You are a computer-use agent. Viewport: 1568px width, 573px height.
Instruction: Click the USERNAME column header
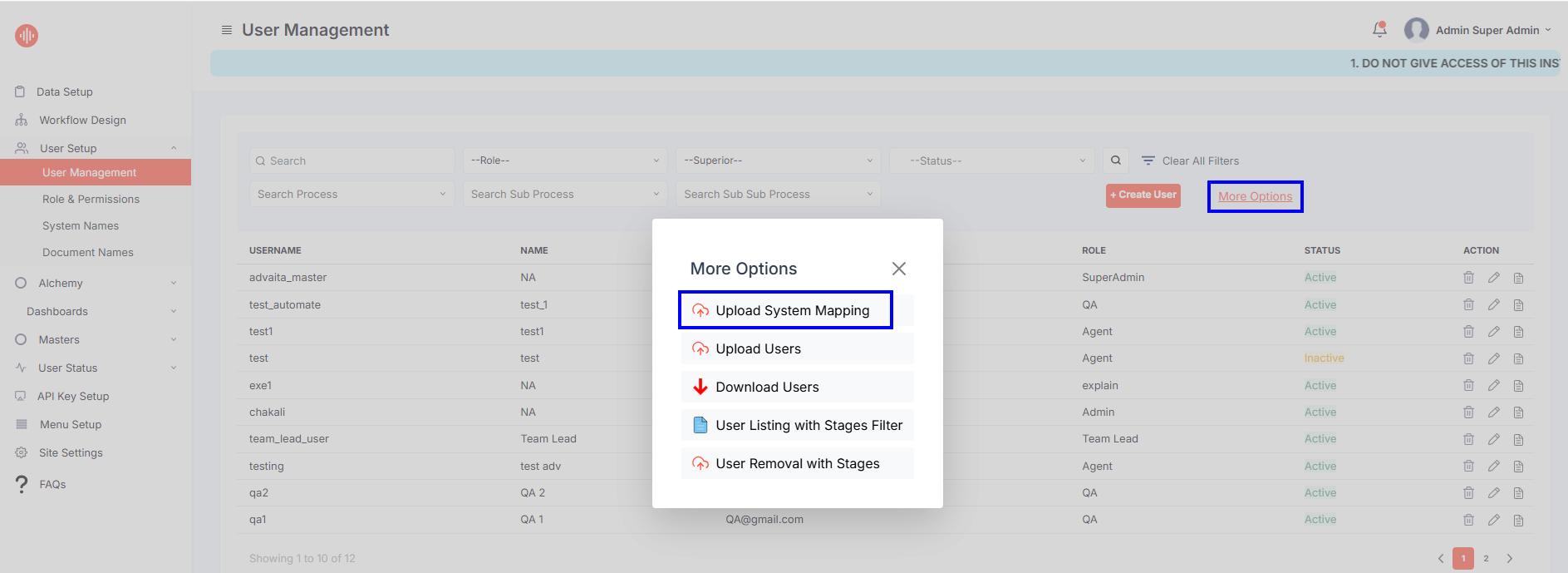[275, 250]
